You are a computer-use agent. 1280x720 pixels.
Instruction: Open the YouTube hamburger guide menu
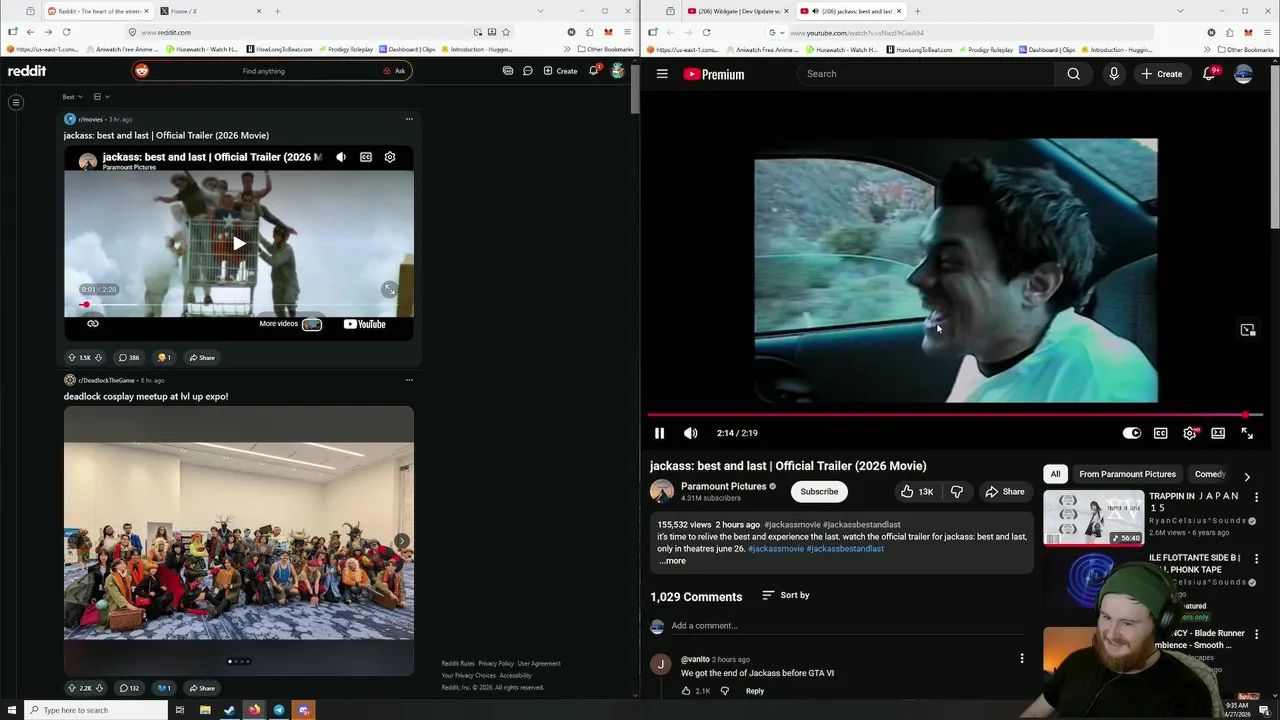click(662, 74)
